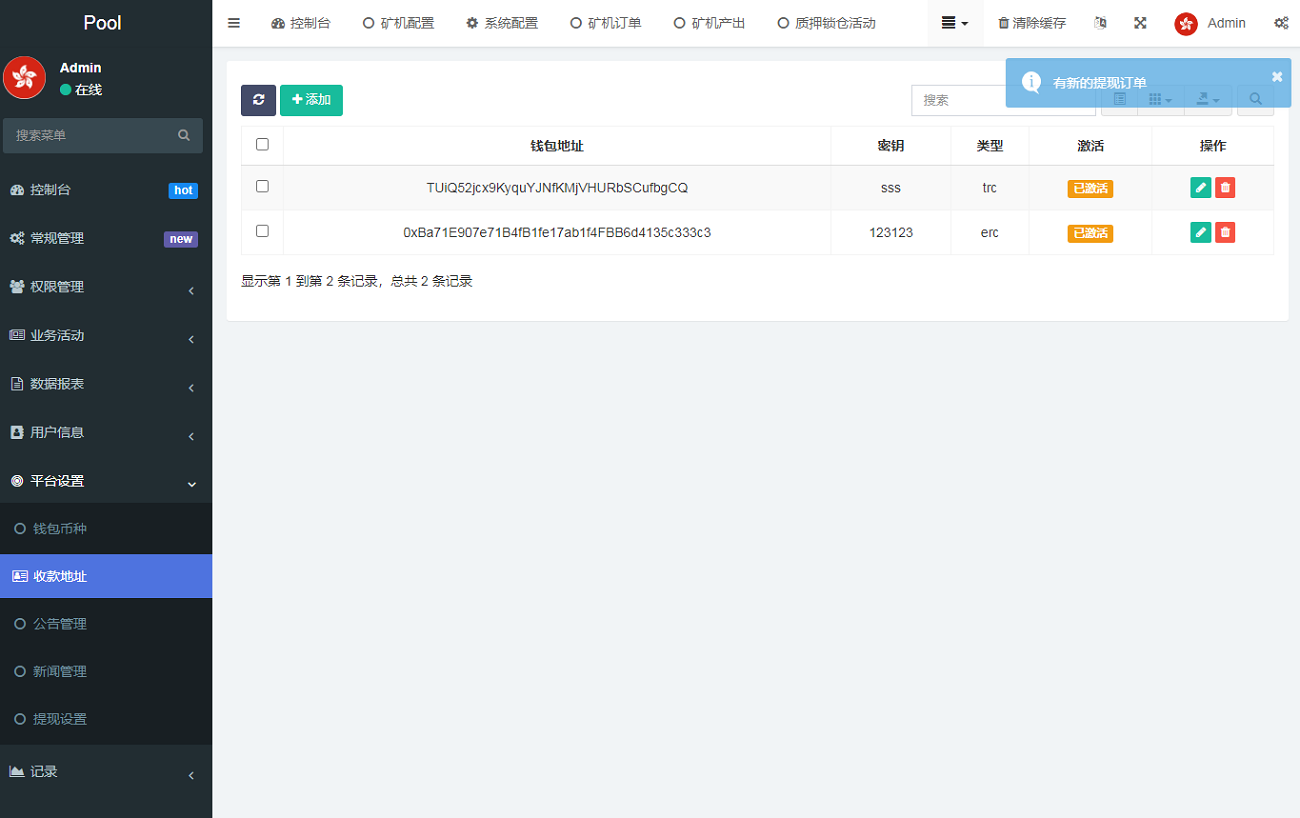The image size is (1300, 818).
Task: Edit the trc wallet address row
Action: point(1201,188)
